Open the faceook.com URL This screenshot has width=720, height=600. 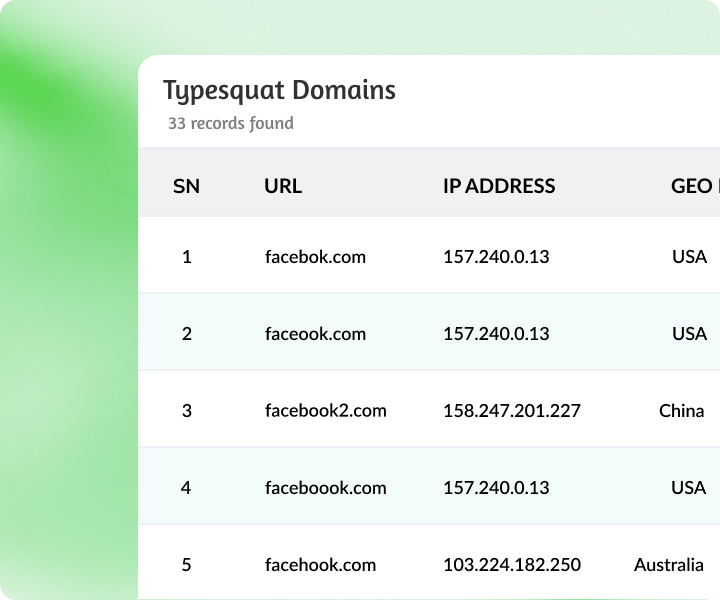[315, 334]
